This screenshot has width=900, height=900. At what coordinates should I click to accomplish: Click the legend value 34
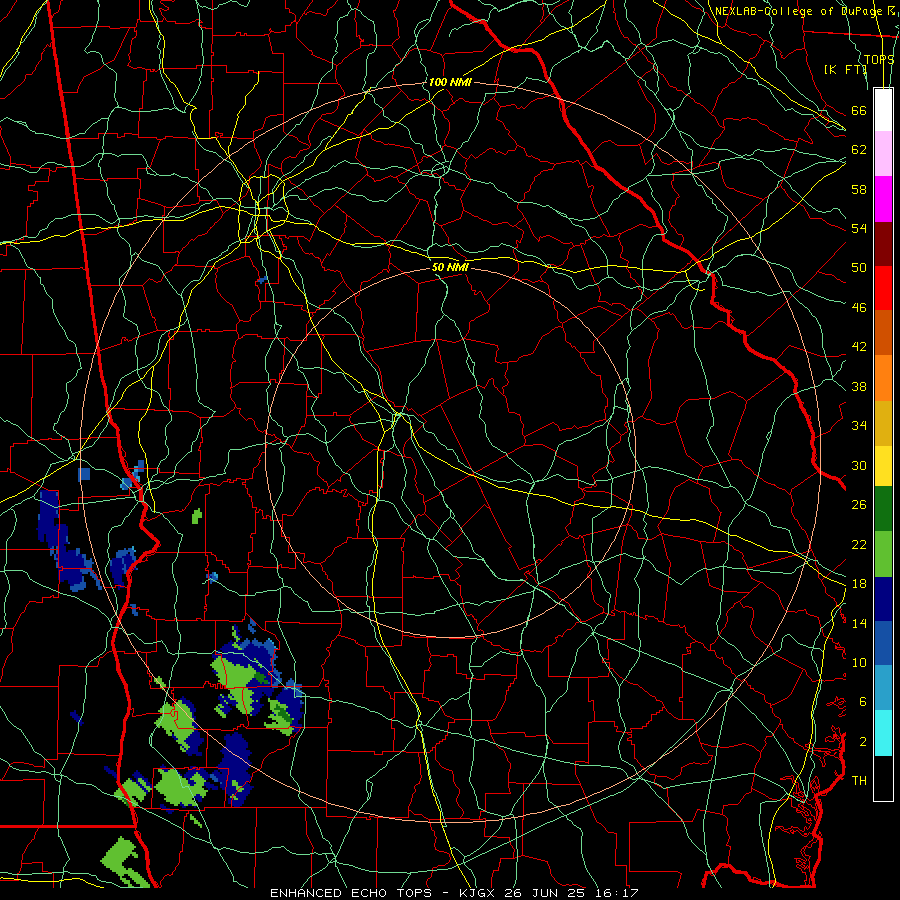(859, 426)
